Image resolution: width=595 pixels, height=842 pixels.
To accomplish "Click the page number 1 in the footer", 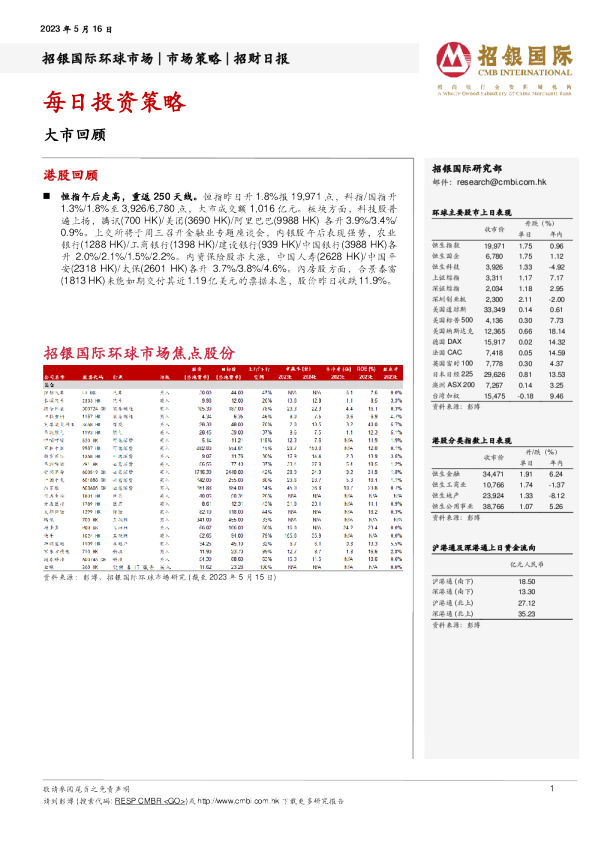I will pos(552,788).
